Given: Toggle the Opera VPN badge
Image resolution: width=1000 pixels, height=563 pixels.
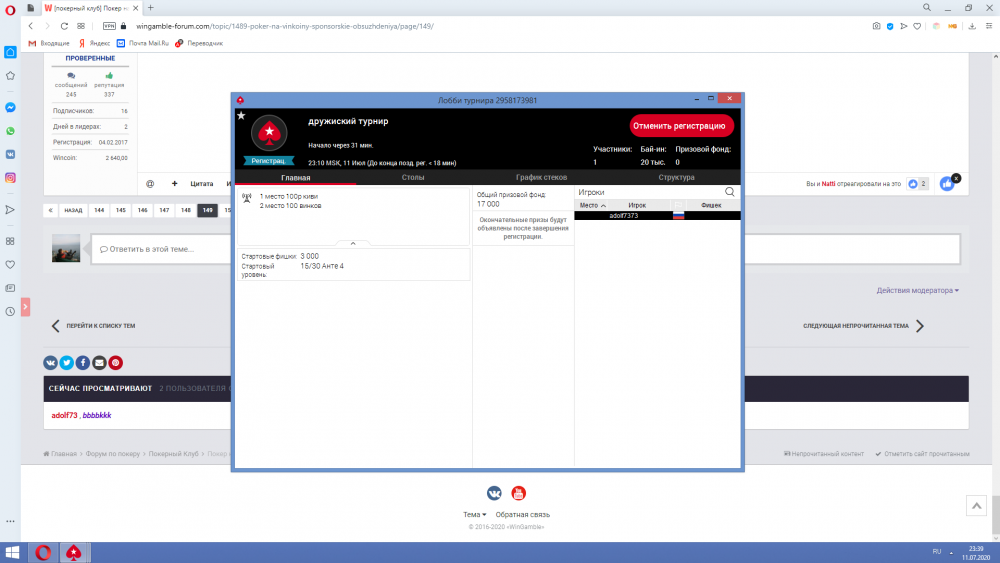Looking at the screenshot, I should [110, 25].
